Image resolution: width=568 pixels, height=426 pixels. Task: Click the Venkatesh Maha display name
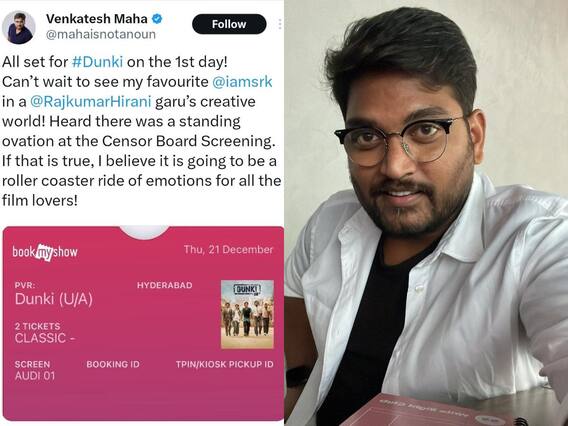(97, 18)
